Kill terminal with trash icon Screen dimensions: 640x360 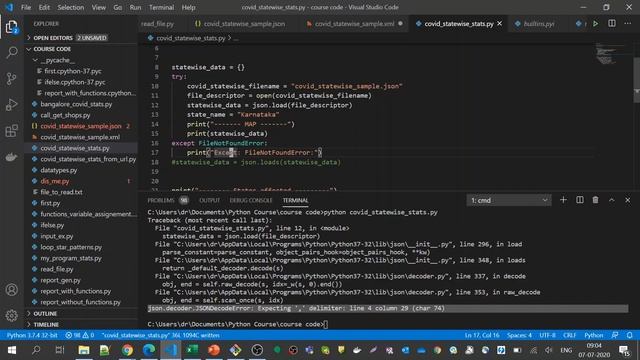(596, 200)
